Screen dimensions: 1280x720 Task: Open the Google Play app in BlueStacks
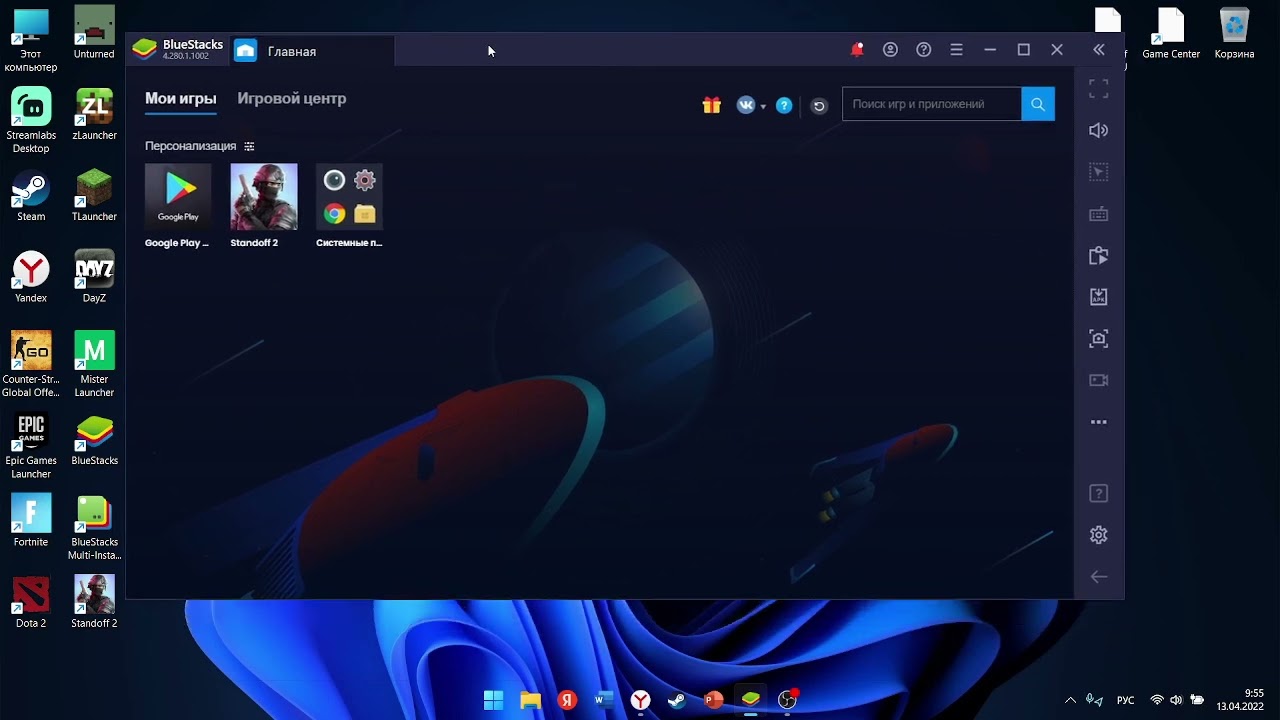(x=178, y=197)
